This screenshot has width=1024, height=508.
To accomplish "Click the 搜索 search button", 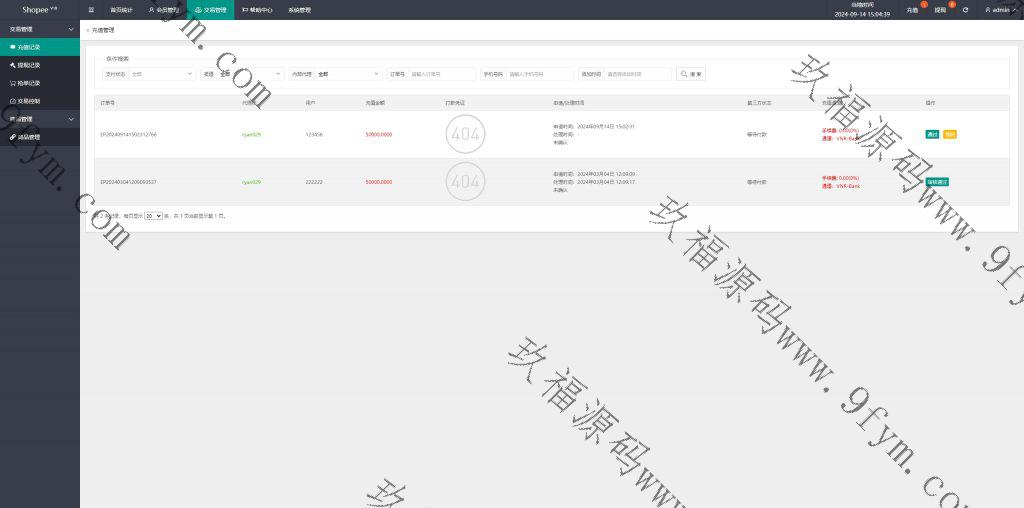I will tap(691, 74).
